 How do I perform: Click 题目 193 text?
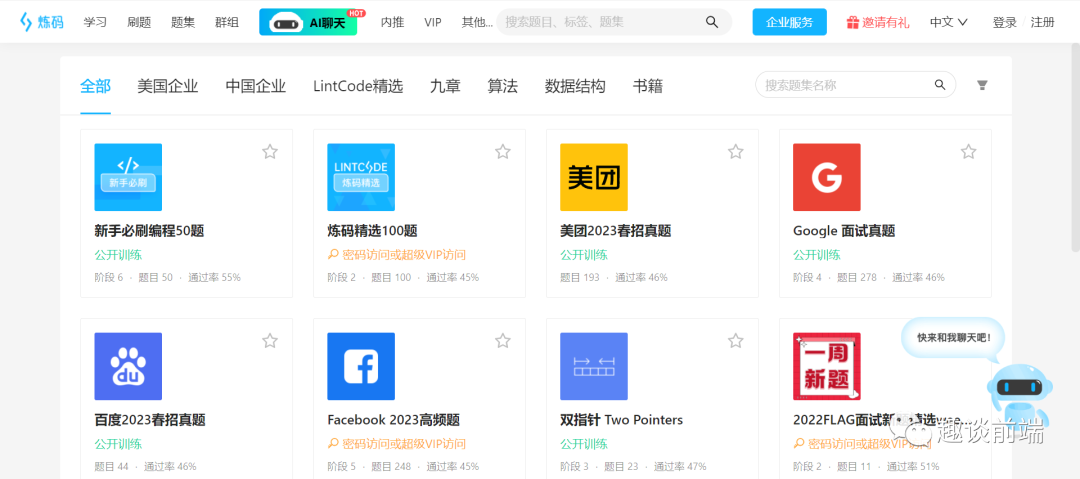tap(580, 278)
